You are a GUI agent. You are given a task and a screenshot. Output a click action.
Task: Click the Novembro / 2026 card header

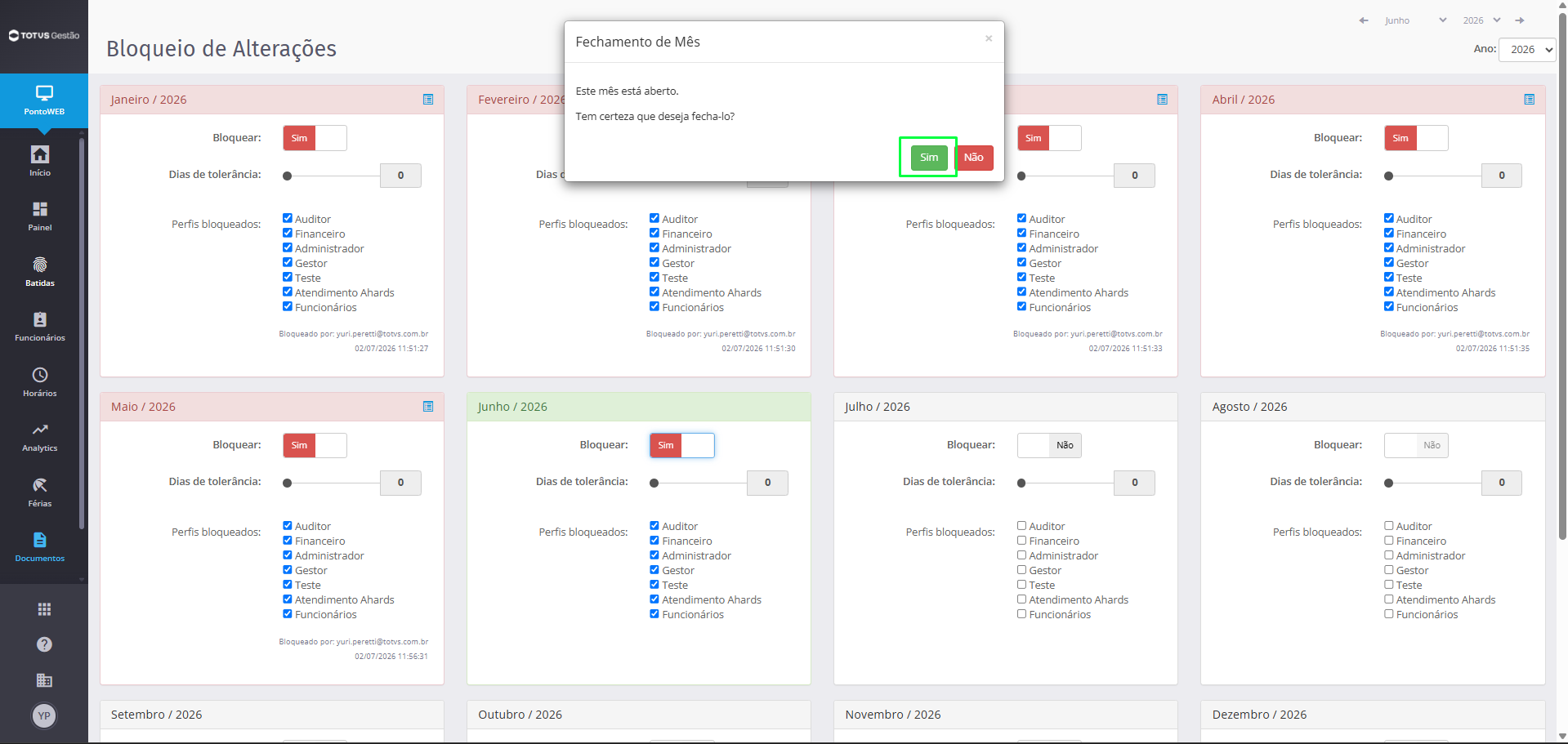pyautogui.click(x=1006, y=715)
